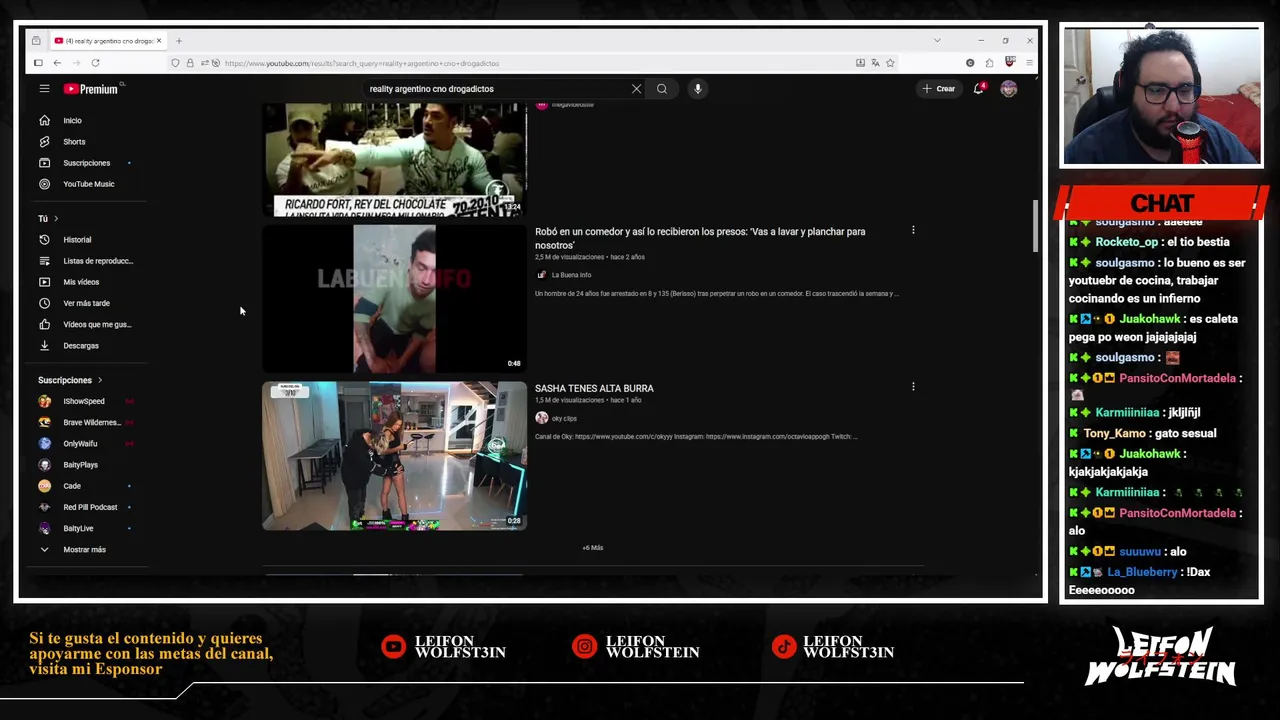
Task: Open La Buena Info channel
Action: pos(571,275)
